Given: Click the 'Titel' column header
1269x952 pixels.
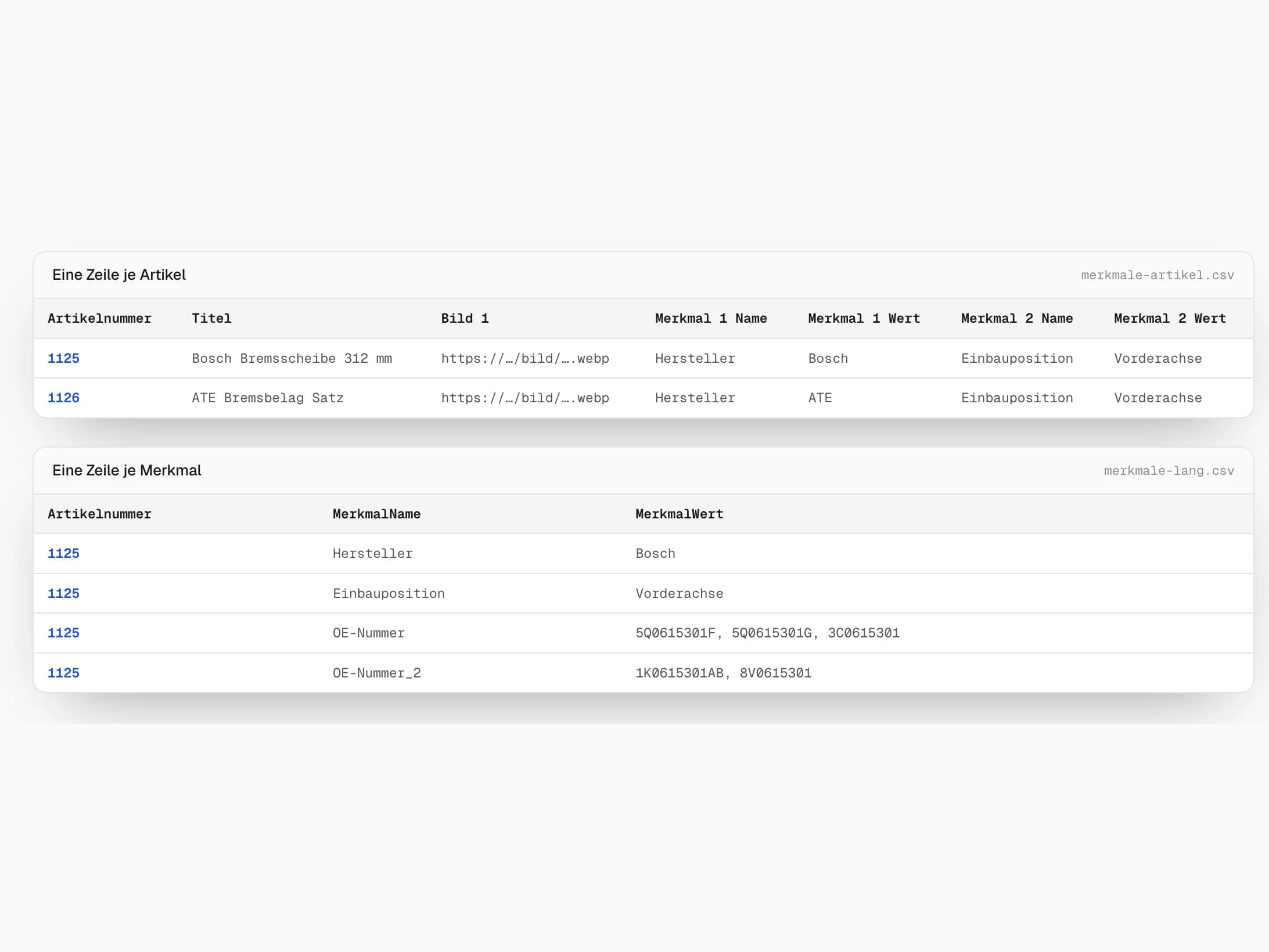Looking at the screenshot, I should [x=211, y=318].
